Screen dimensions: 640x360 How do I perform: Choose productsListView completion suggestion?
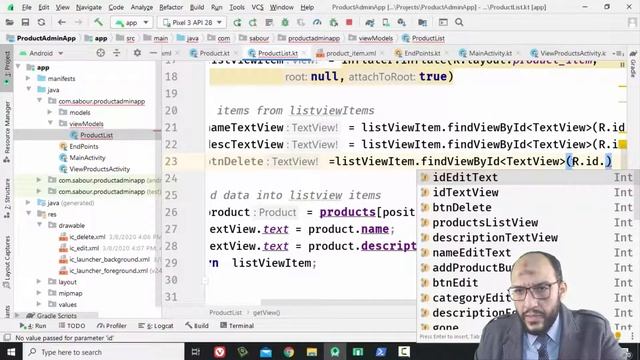[527, 222]
